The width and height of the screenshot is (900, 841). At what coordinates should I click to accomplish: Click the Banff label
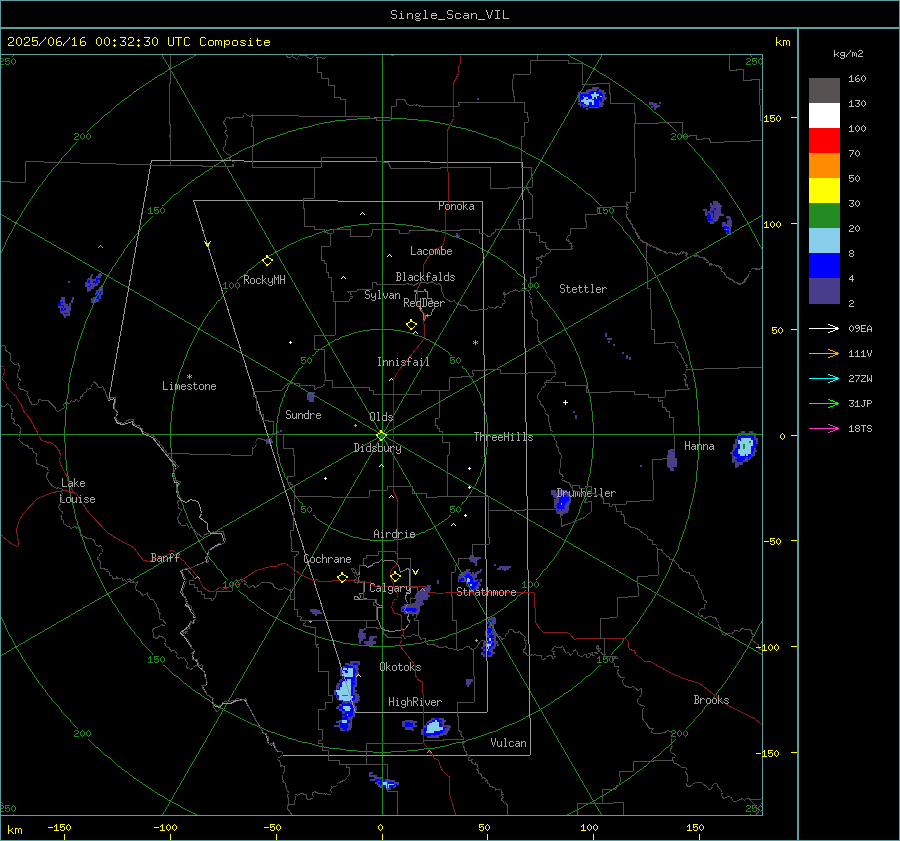(165, 558)
